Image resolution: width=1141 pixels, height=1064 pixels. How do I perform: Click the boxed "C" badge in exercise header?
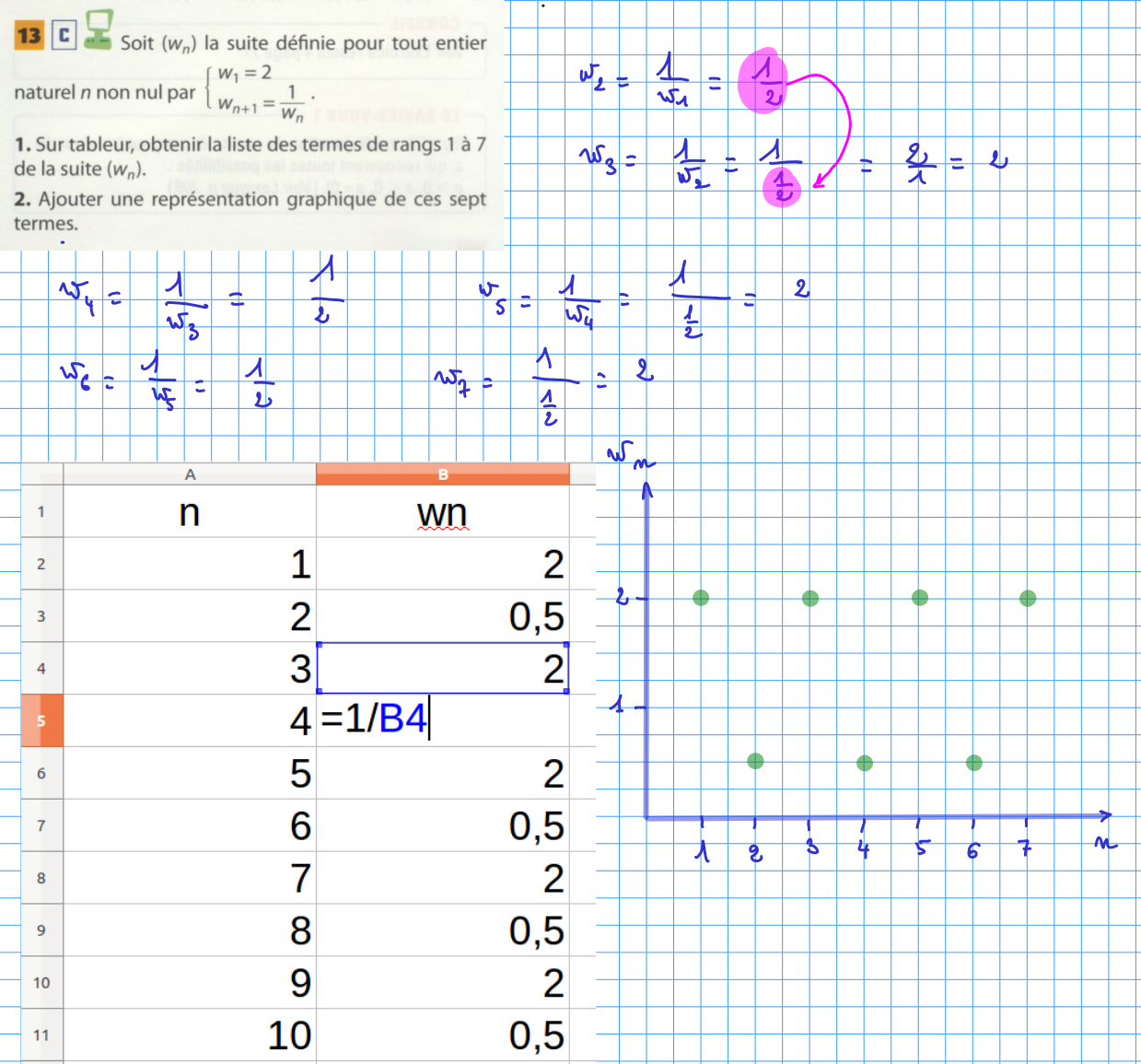(64, 35)
